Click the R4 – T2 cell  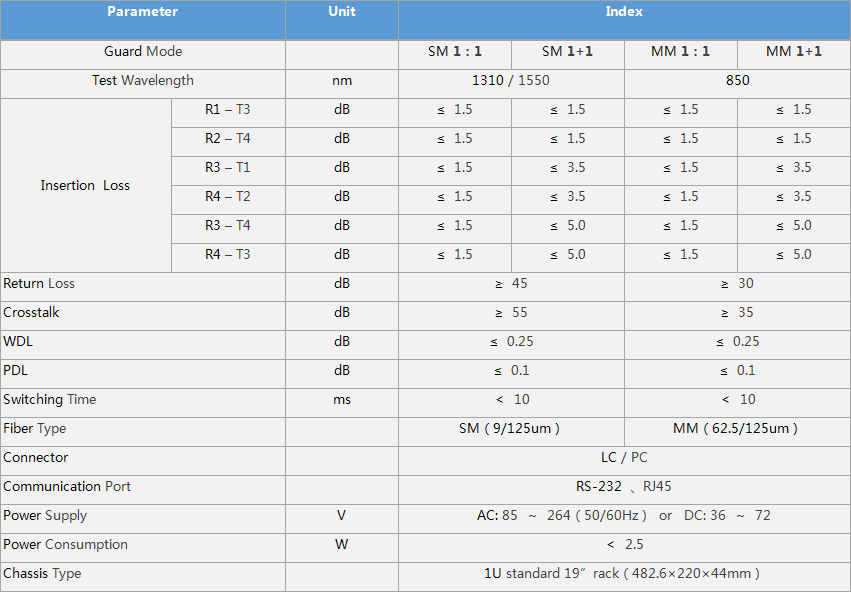228,197
